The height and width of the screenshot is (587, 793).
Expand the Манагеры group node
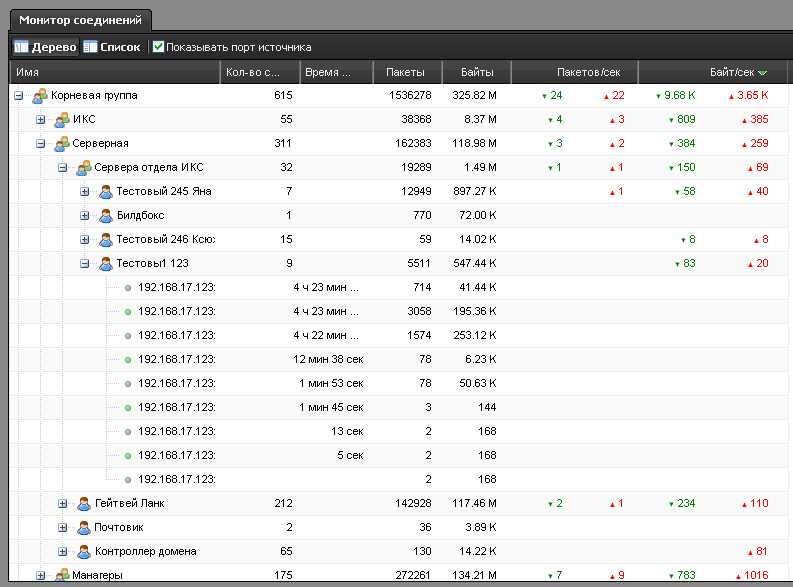[41, 575]
